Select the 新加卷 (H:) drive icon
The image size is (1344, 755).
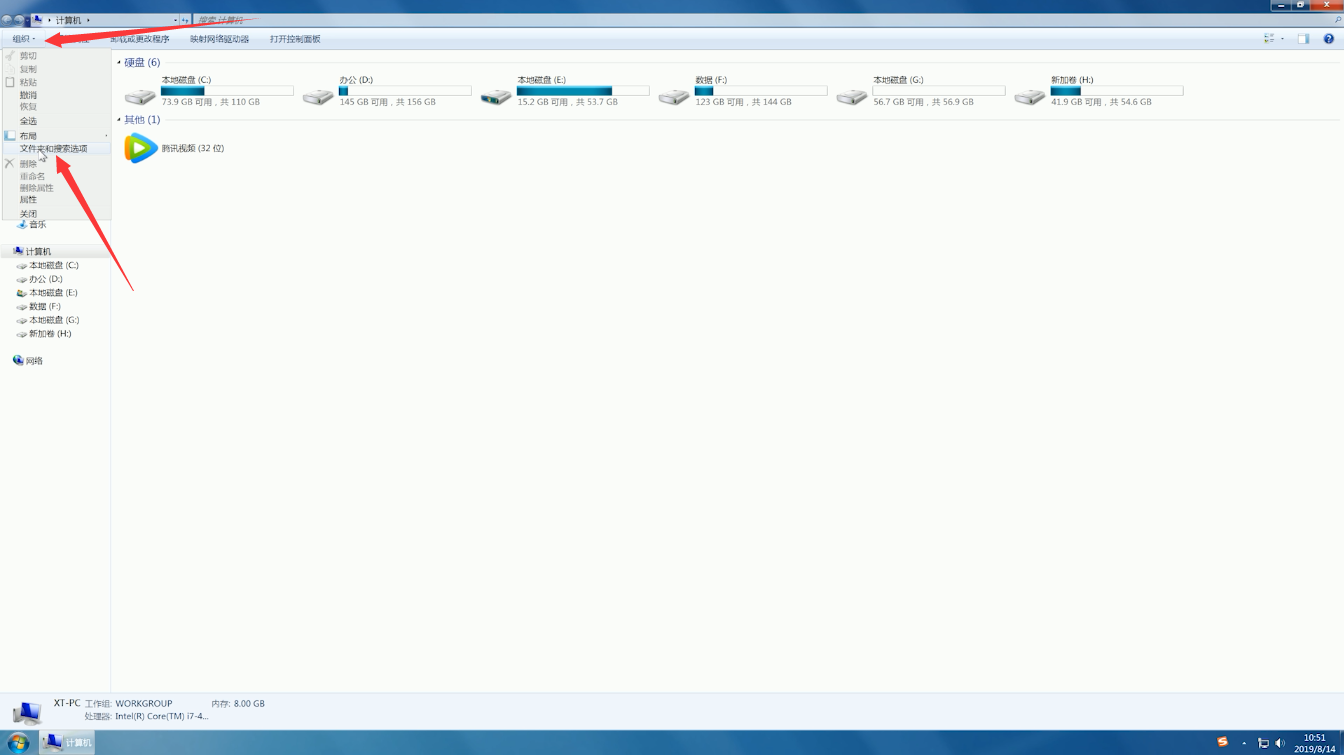[x=1030, y=96]
